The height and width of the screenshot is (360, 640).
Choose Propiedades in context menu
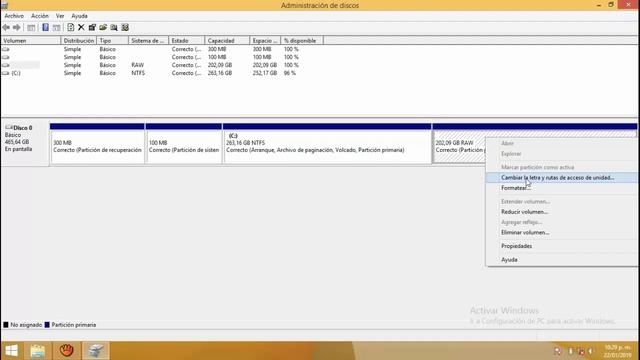pos(561,246)
